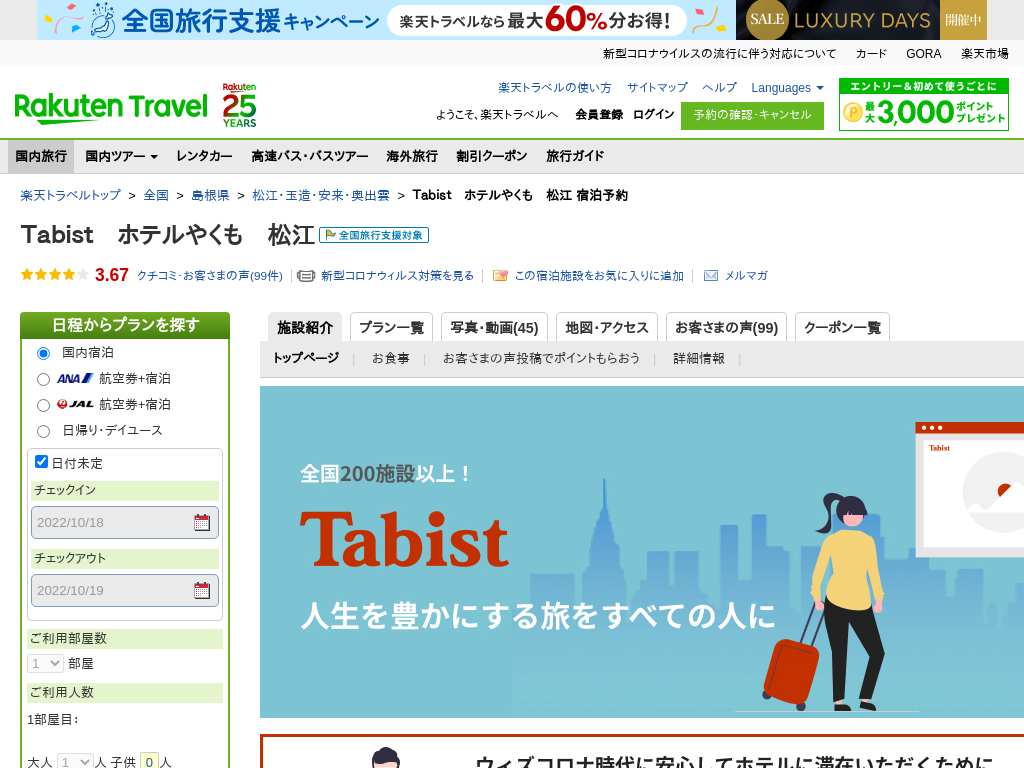Expand the Languages dropdown
1024x768 pixels.
787,88
